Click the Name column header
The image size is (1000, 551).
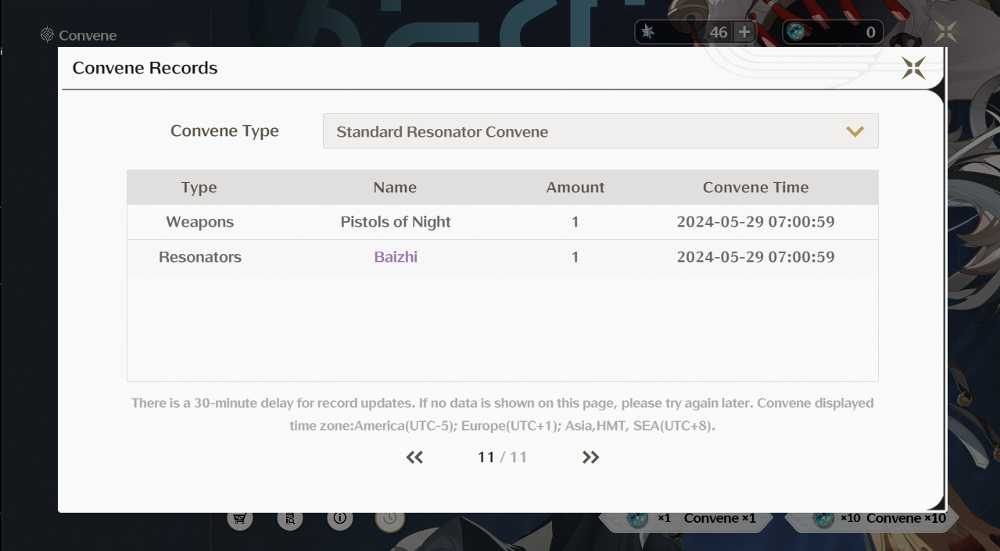click(x=395, y=187)
